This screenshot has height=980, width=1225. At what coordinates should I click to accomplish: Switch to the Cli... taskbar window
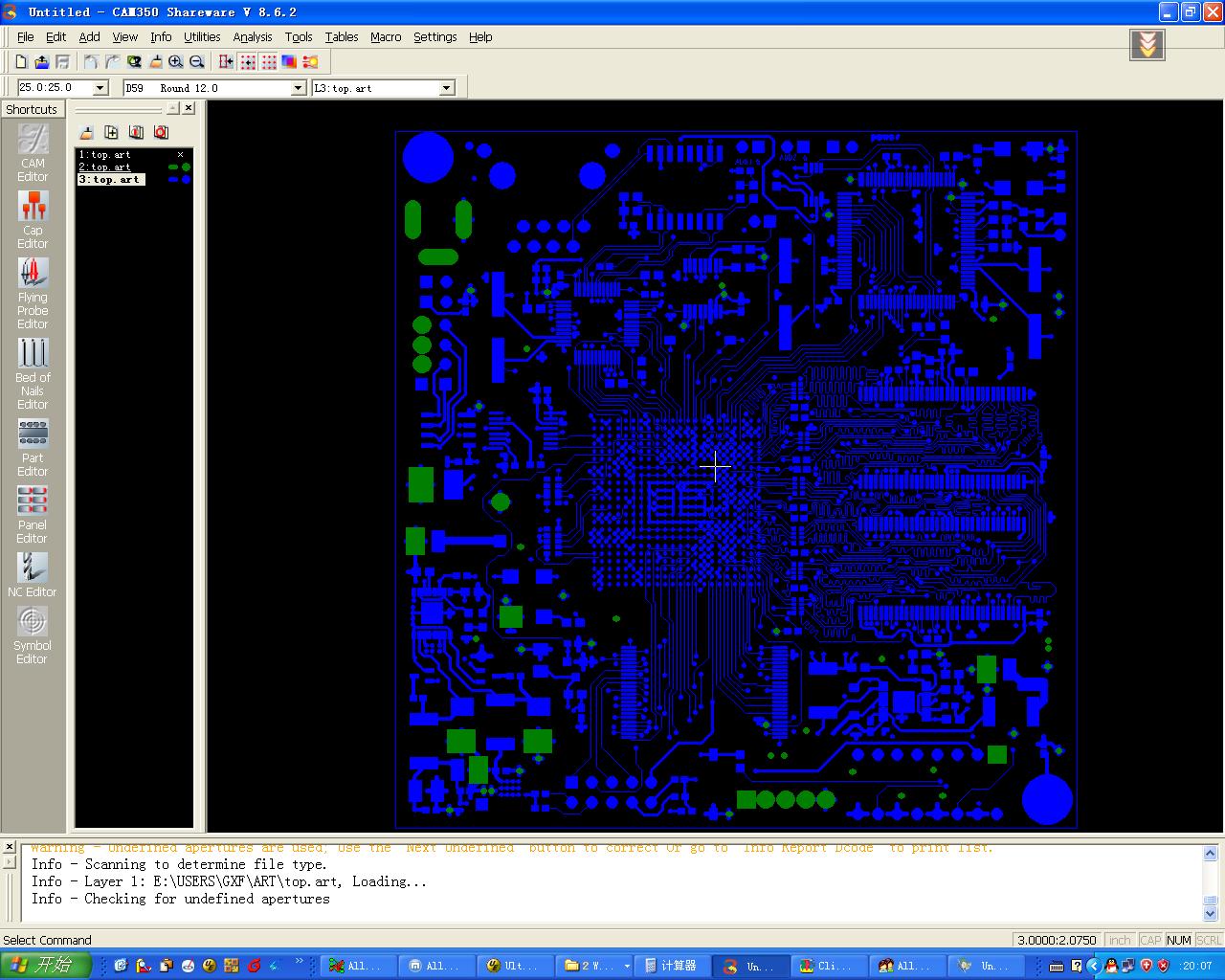coord(831,966)
